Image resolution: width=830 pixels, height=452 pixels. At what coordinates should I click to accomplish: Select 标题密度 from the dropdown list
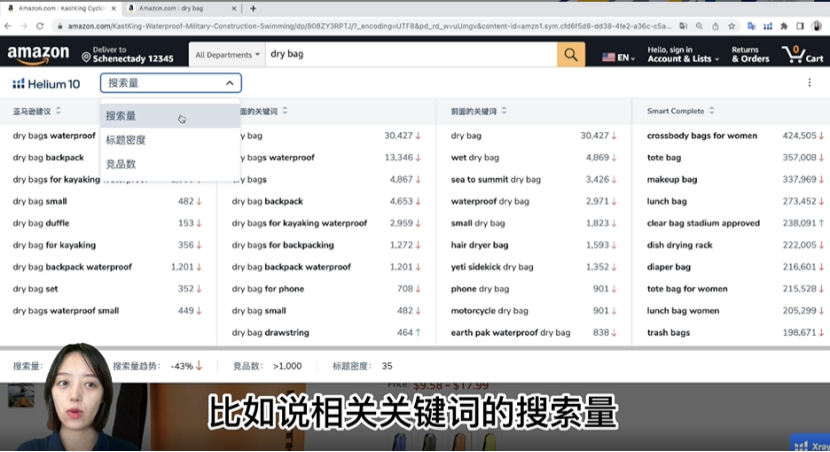(x=126, y=140)
